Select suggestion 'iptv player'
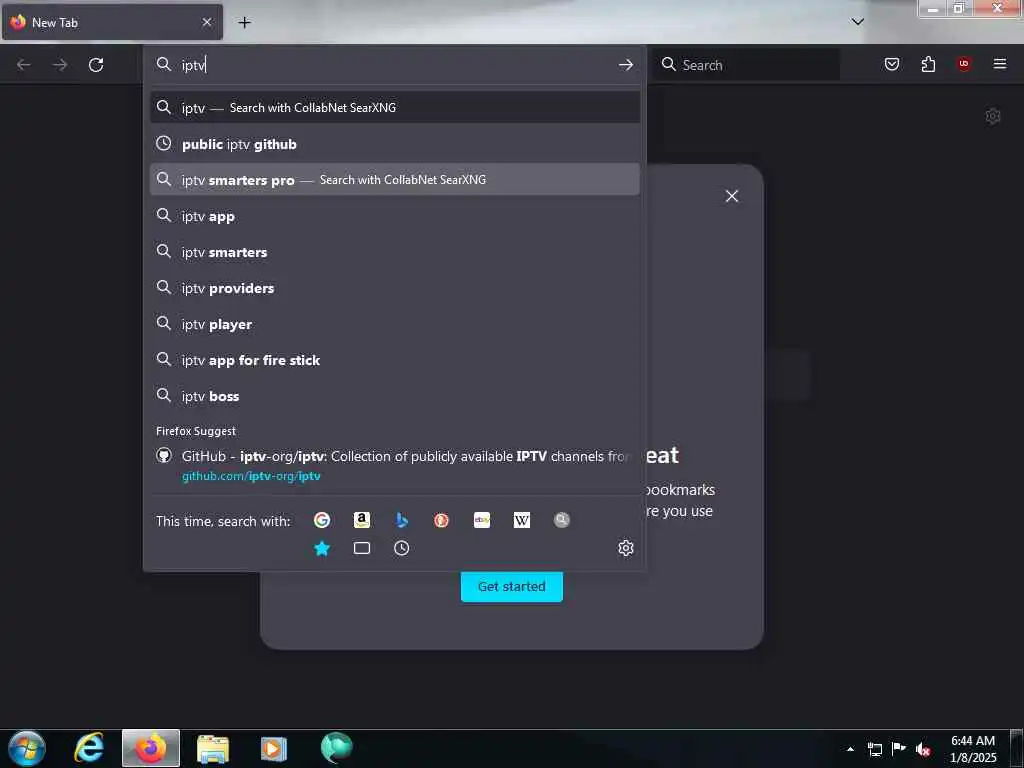 (x=394, y=324)
